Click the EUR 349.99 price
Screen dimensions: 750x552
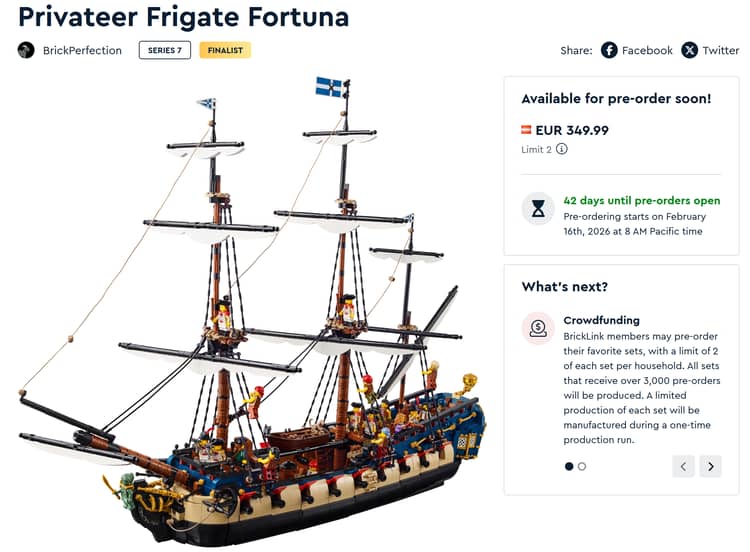pyautogui.click(x=572, y=130)
